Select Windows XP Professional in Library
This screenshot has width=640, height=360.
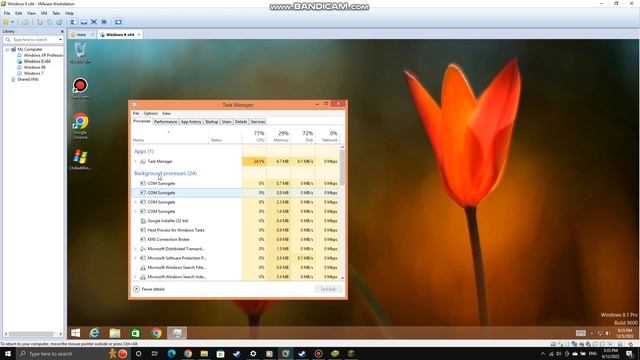pyautogui.click(x=40, y=55)
